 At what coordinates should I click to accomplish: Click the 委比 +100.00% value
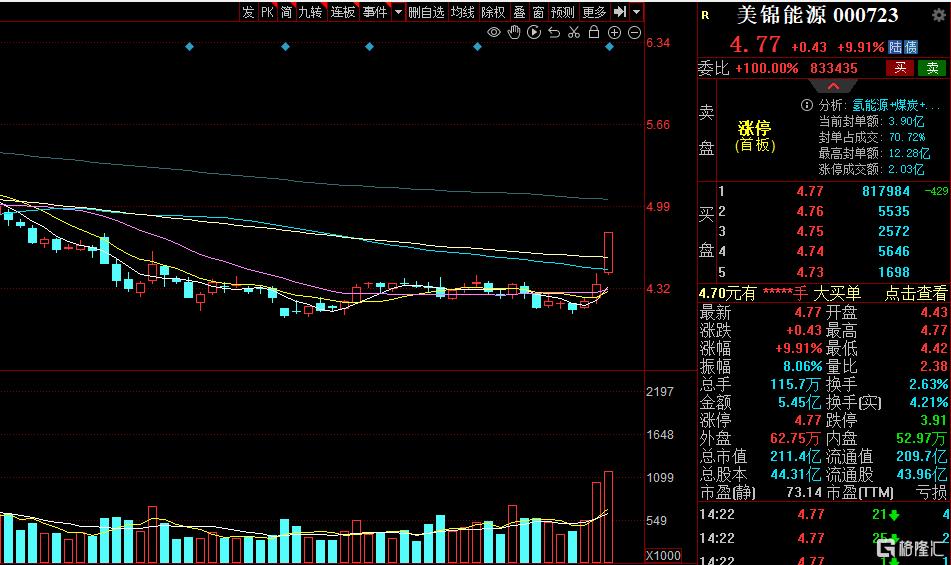pos(766,68)
